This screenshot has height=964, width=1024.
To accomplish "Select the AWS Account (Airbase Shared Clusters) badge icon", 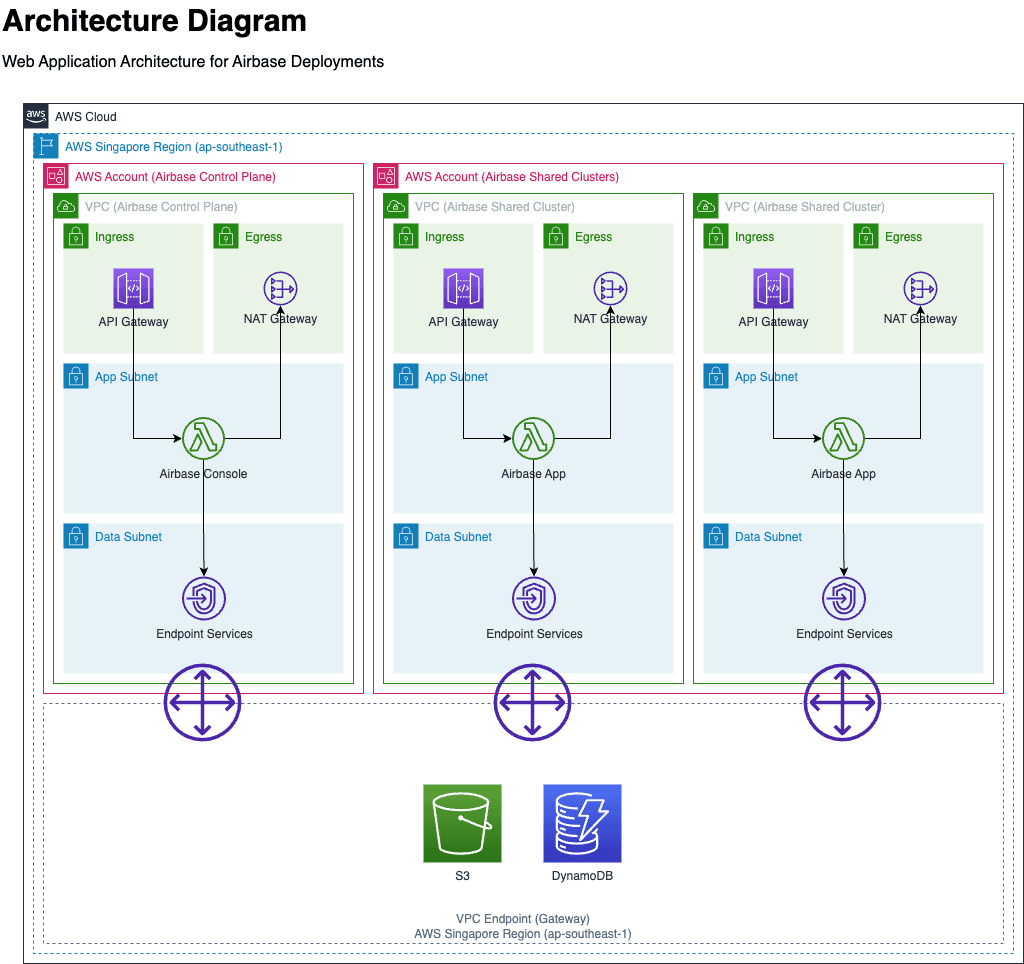I will 386,176.
